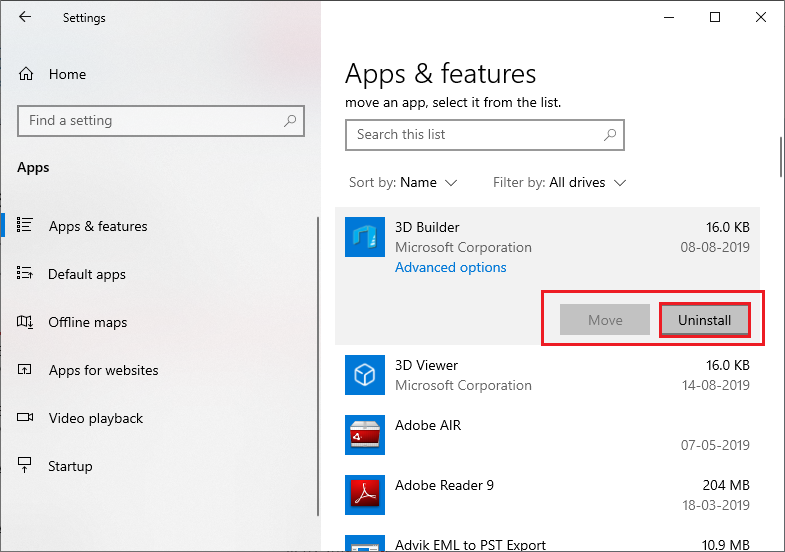Maximize the Settings window

(x=715, y=17)
